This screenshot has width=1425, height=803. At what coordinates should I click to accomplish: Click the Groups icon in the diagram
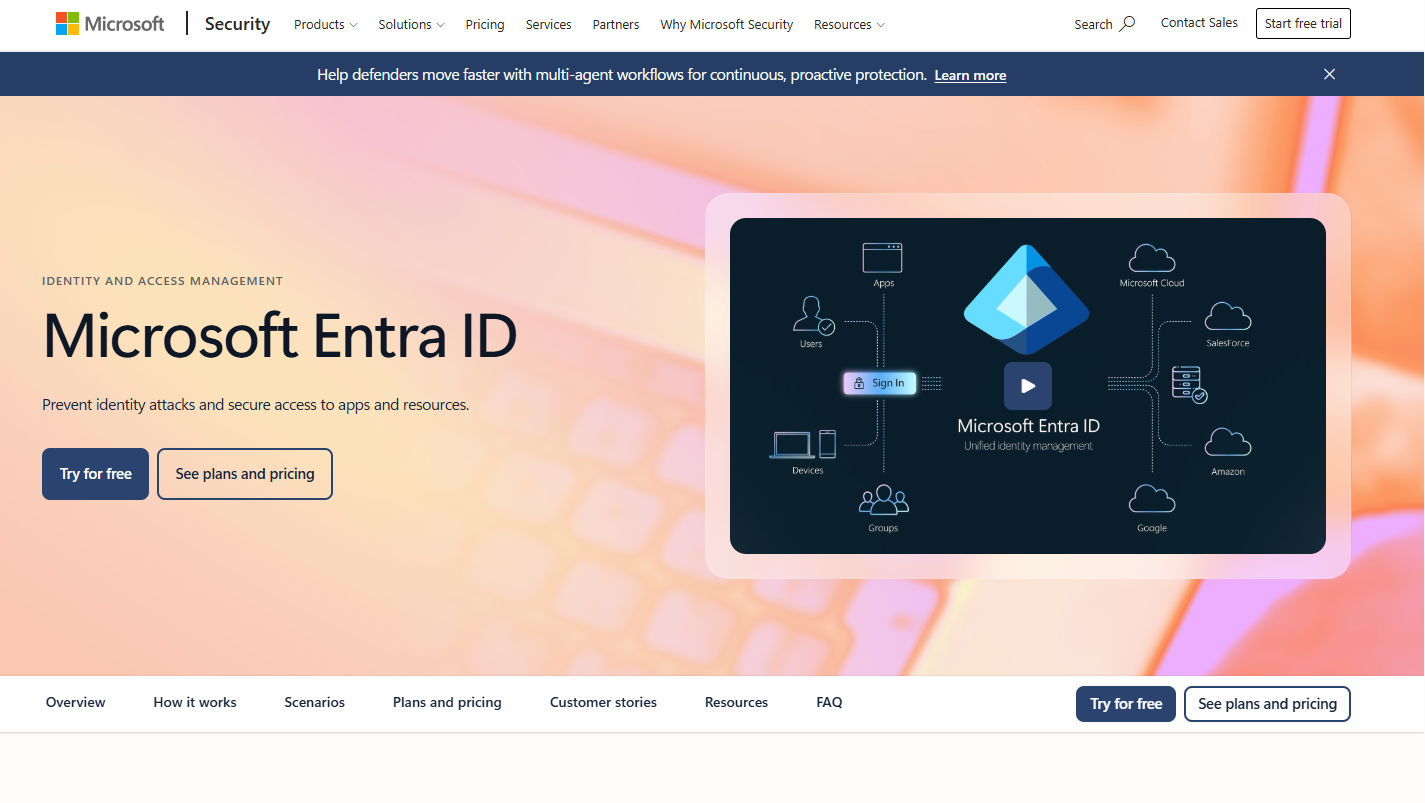coord(884,499)
